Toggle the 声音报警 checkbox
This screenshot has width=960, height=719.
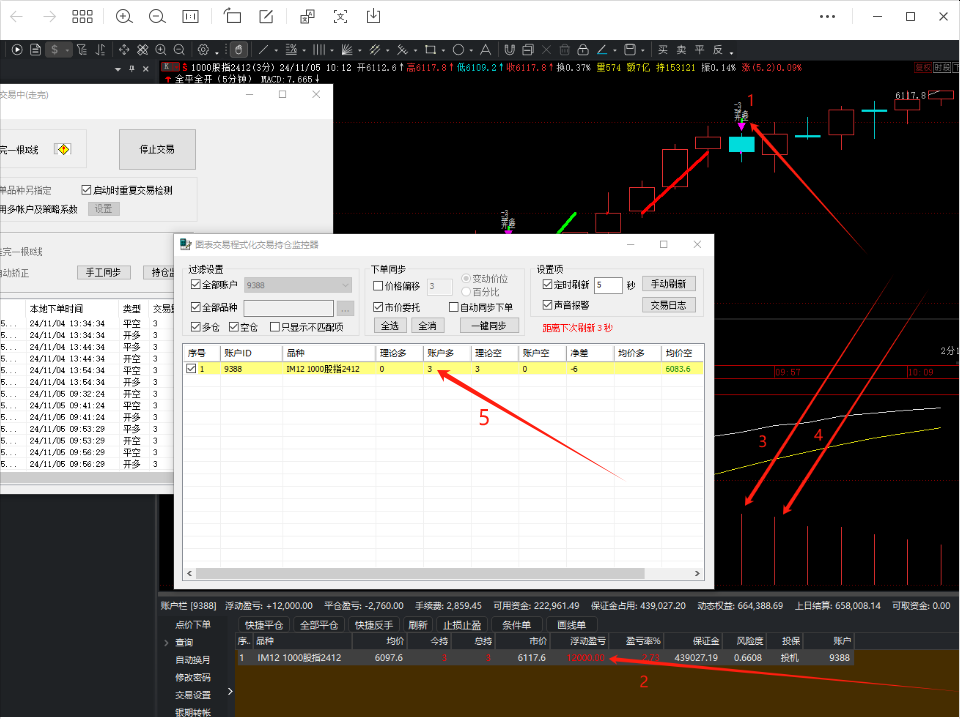point(547,304)
